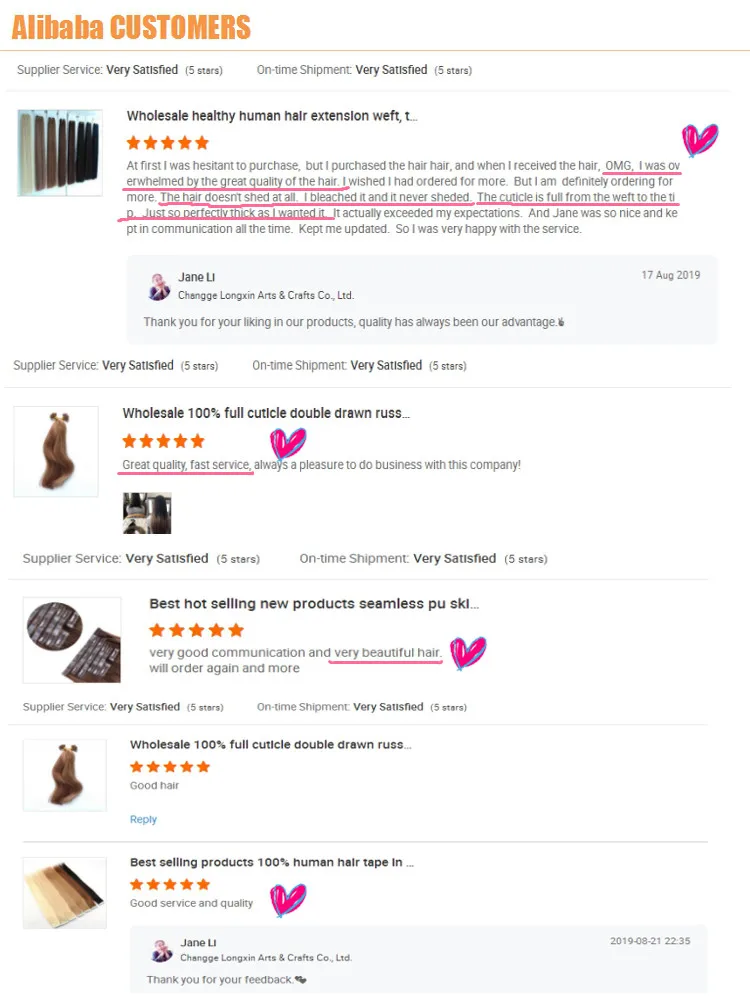Click the heart next to 'Good service and quality'
The image size is (750, 1000).
[288, 899]
